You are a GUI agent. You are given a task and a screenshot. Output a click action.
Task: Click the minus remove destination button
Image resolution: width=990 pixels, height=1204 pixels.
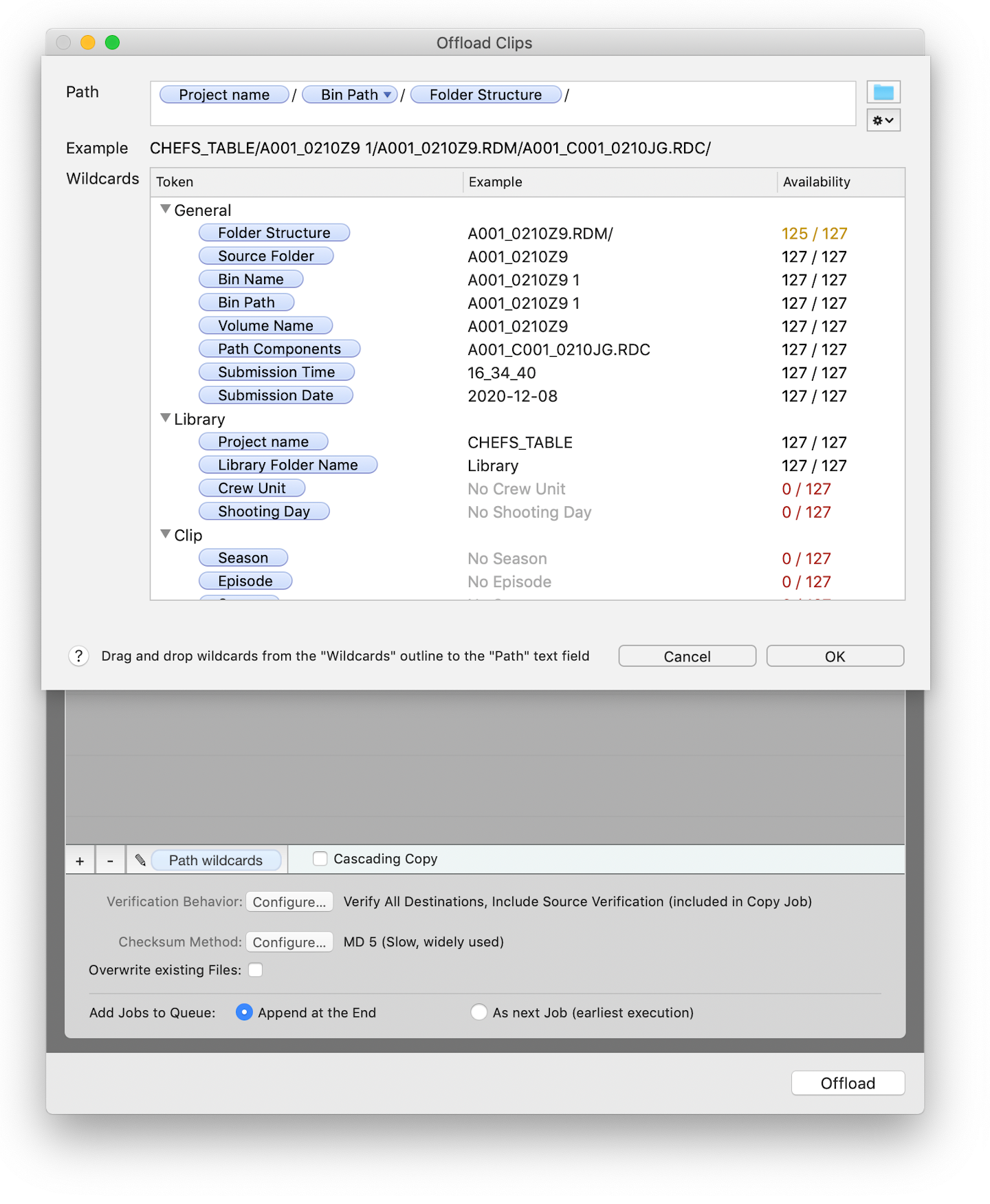point(110,860)
